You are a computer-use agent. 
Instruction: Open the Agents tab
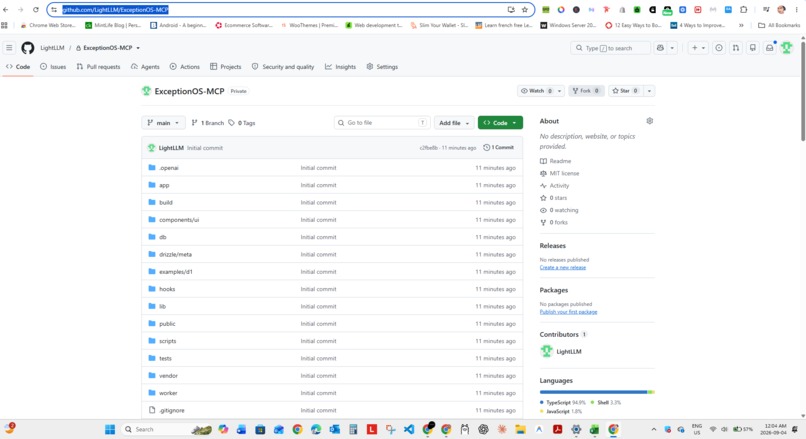coord(145,67)
